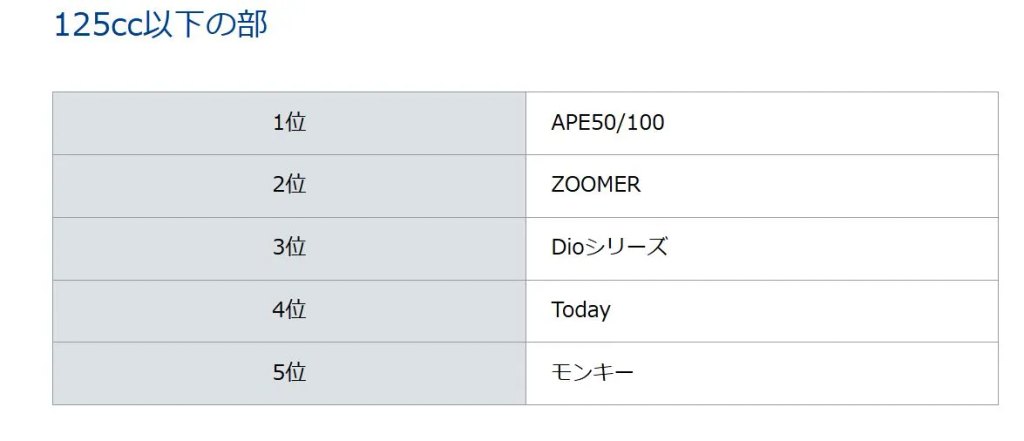Image resolution: width=1024 pixels, height=441 pixels.
Task: Click the digit 1 in the first-place cell
Action: click(x=278, y=123)
